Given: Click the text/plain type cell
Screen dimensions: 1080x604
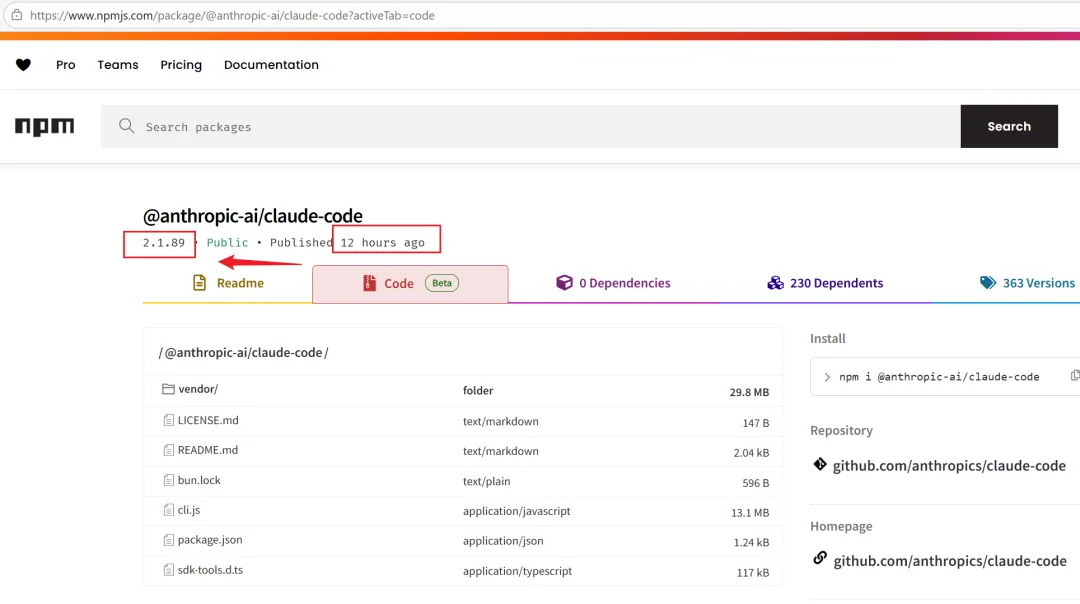Looking at the screenshot, I should (x=486, y=481).
